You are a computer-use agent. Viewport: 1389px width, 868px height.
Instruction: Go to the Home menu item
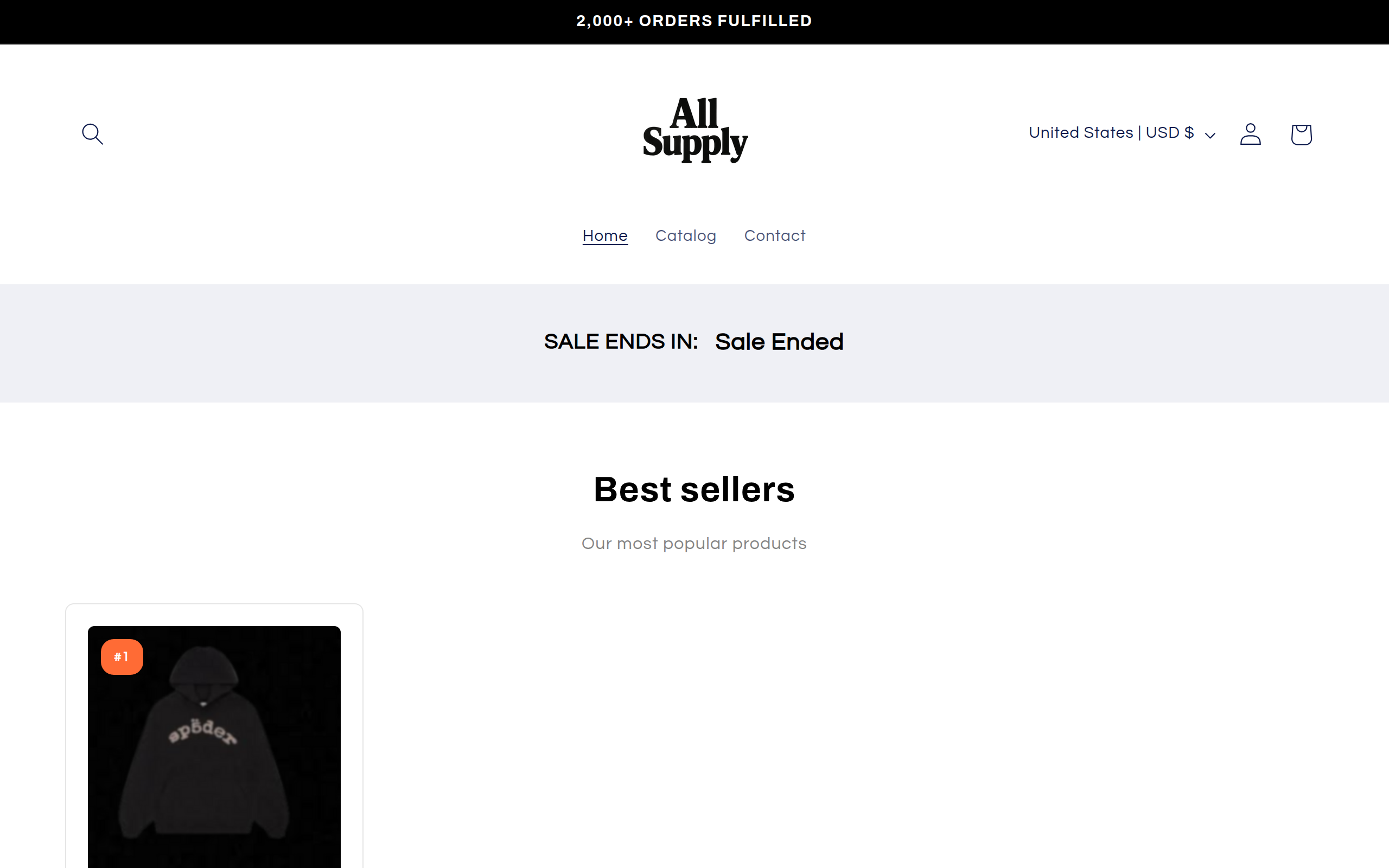pos(605,236)
